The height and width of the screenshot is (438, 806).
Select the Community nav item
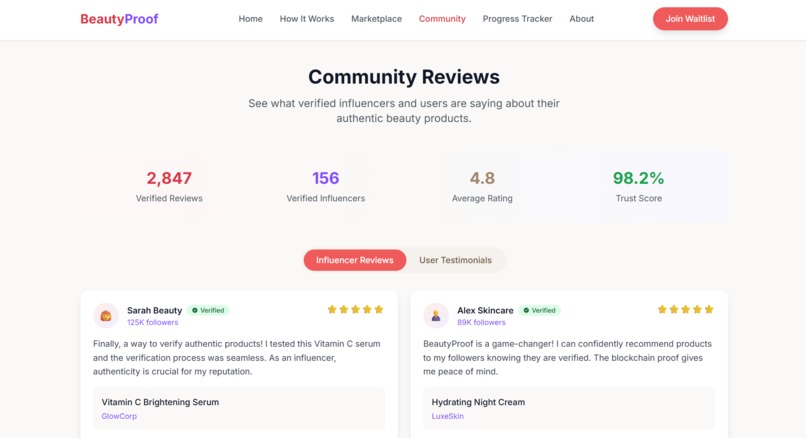coord(442,19)
